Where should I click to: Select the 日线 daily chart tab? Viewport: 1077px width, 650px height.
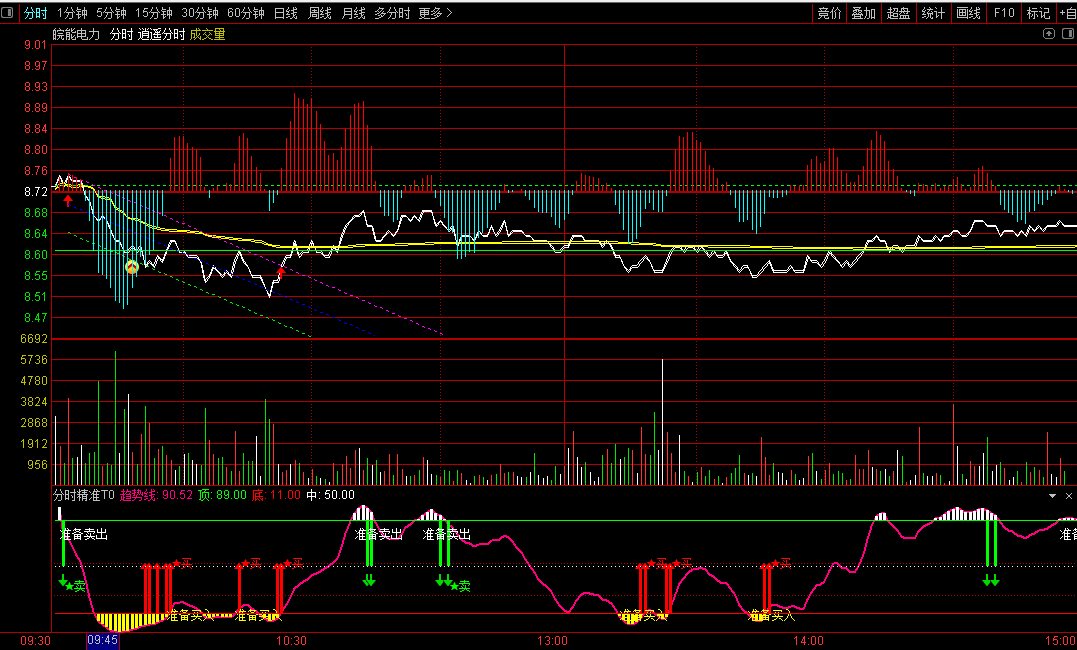click(285, 13)
